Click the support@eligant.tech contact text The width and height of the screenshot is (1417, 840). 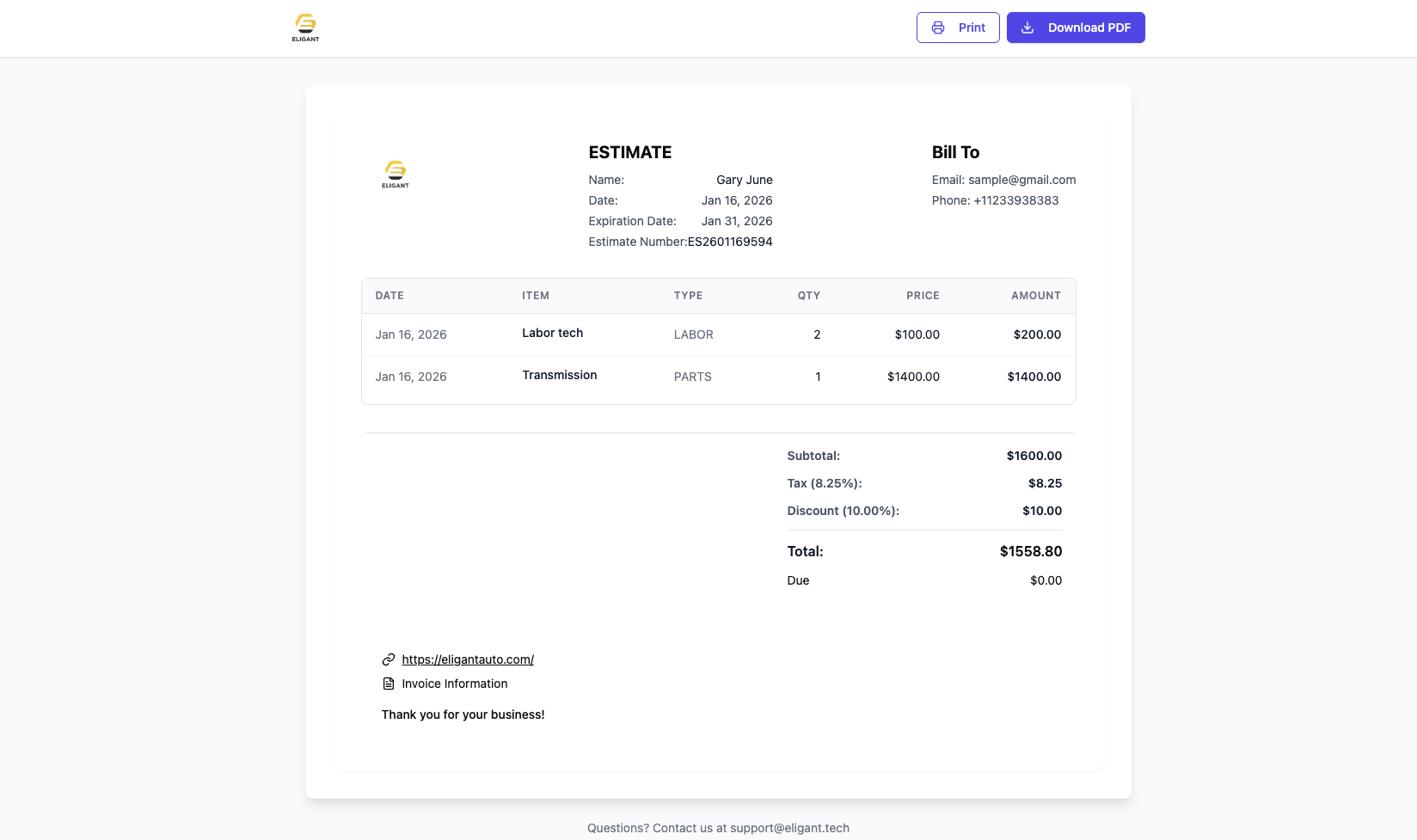tap(789, 828)
